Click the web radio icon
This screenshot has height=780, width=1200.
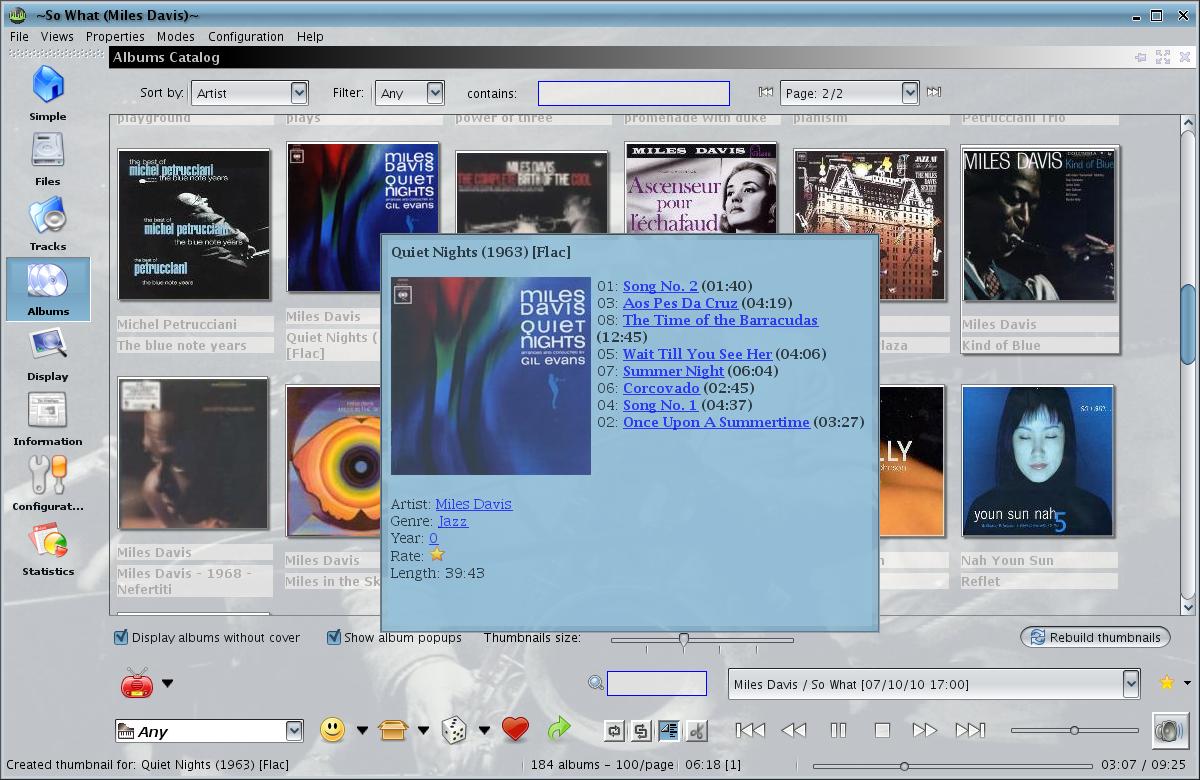point(136,683)
